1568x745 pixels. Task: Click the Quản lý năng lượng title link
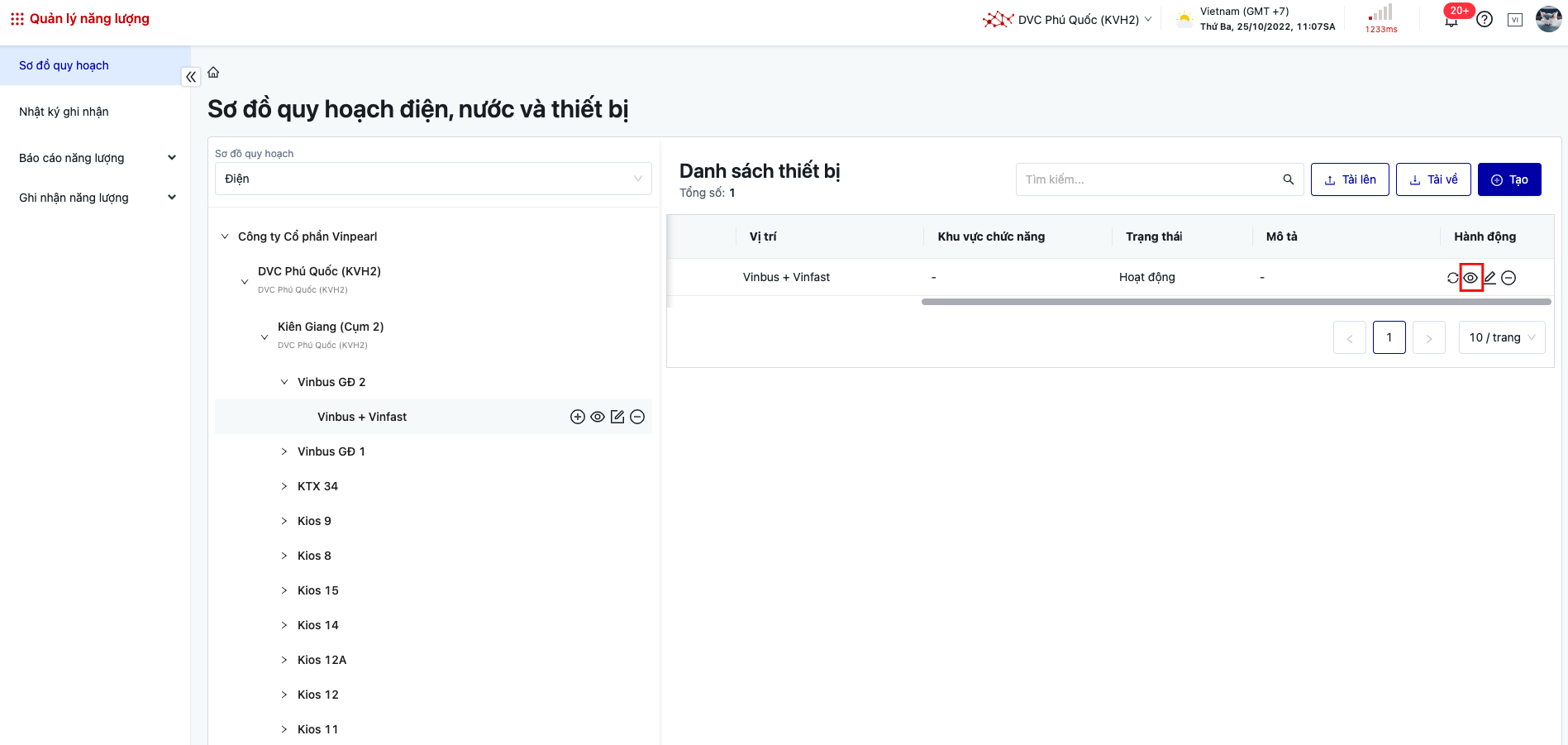click(x=89, y=18)
